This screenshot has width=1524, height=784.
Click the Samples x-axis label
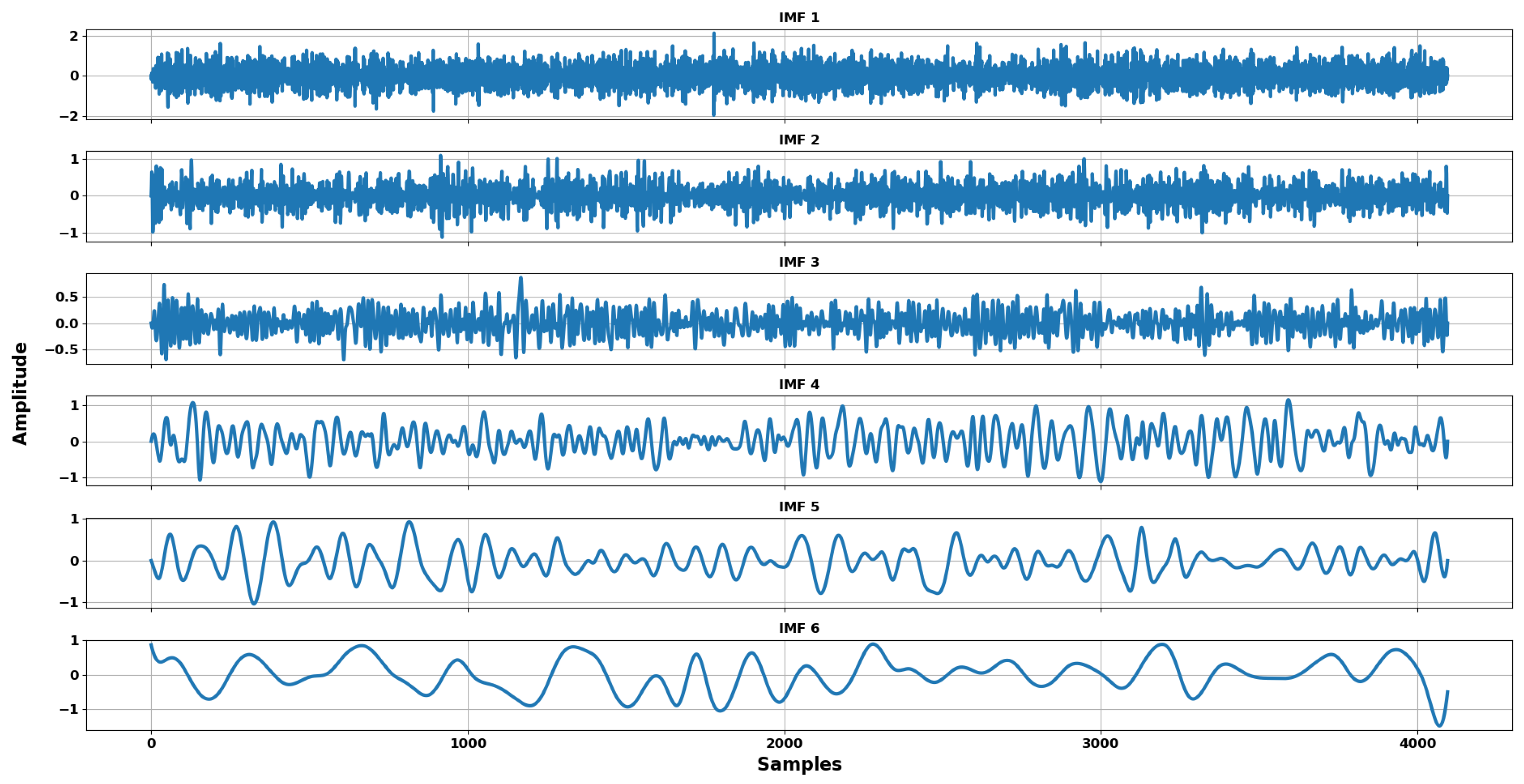pos(799,764)
